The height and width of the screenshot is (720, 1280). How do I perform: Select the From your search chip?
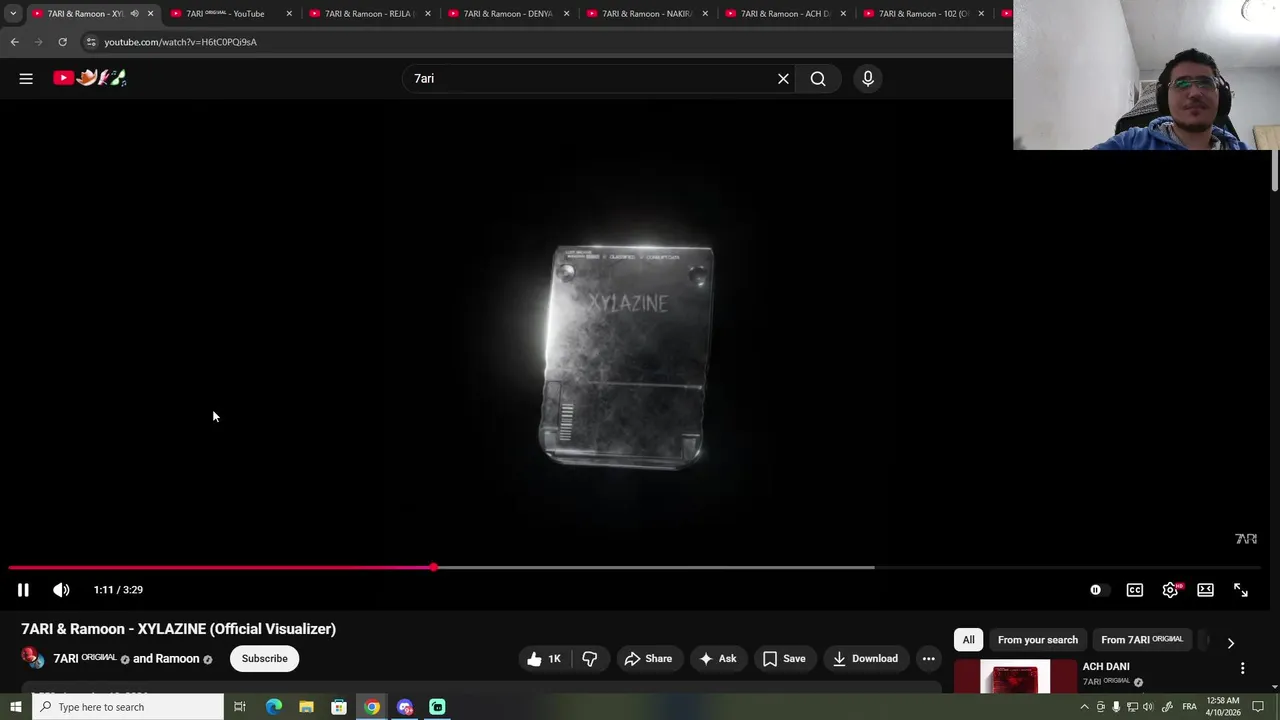coord(1038,640)
